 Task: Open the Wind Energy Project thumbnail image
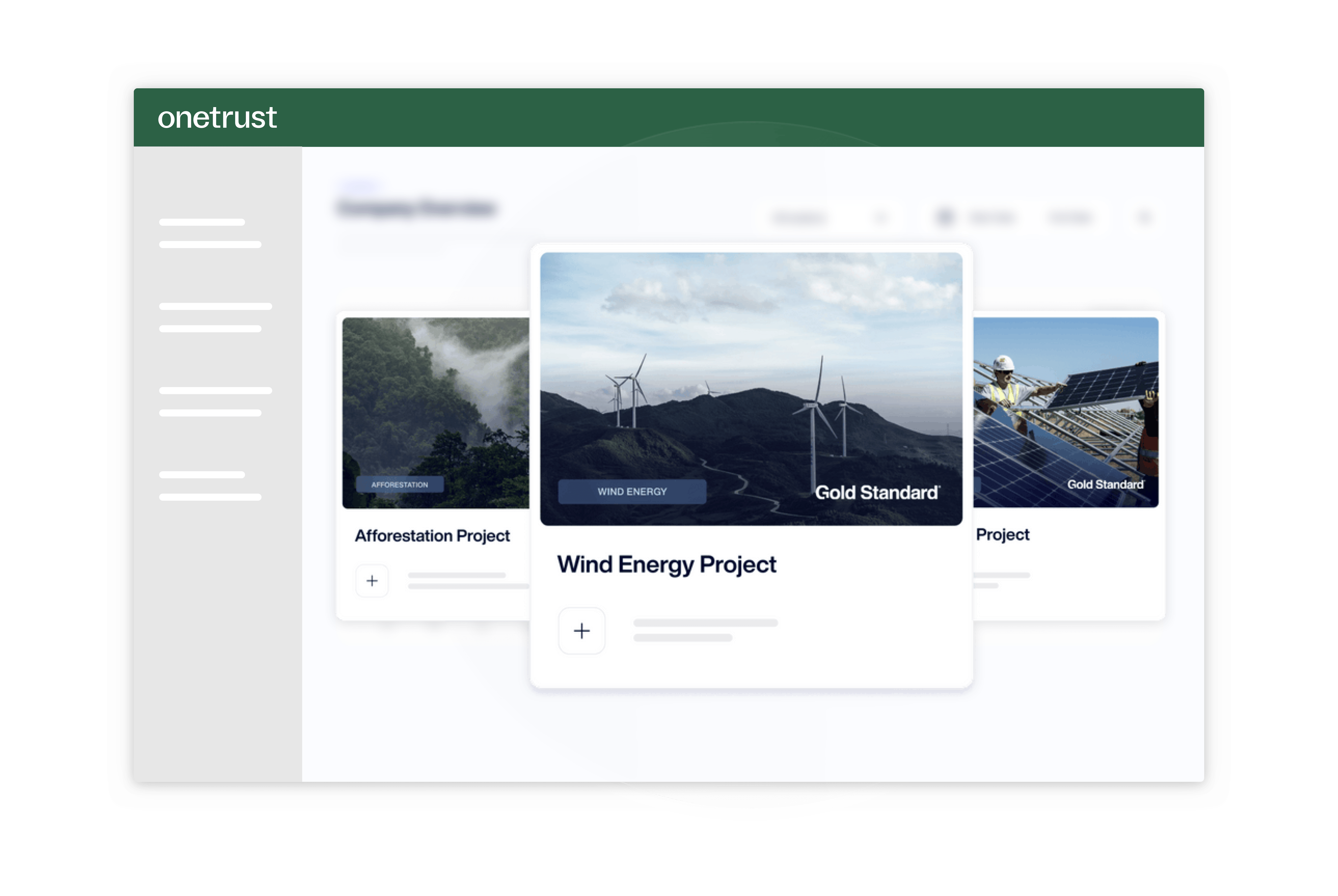751,389
